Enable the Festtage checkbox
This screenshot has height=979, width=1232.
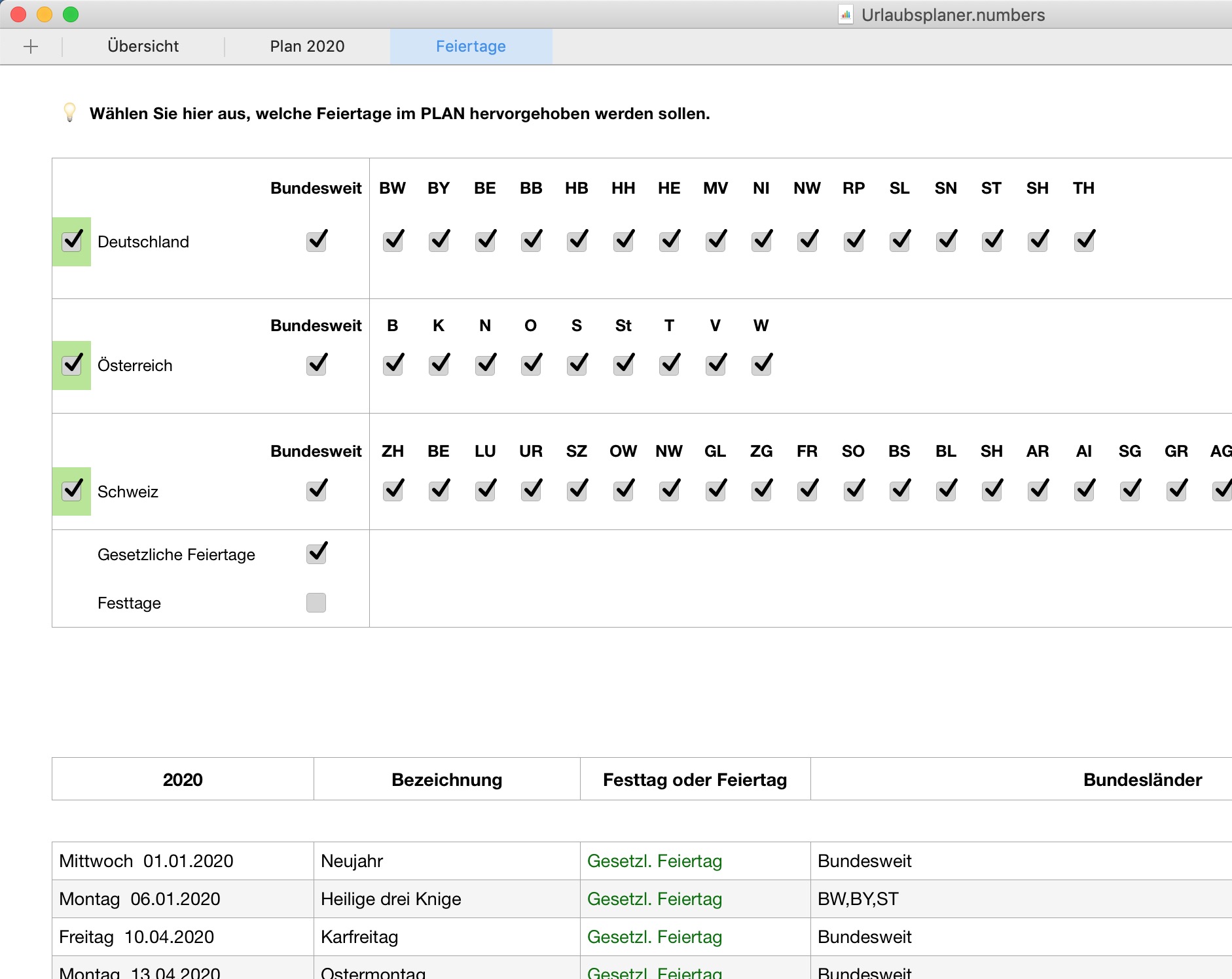coord(316,603)
